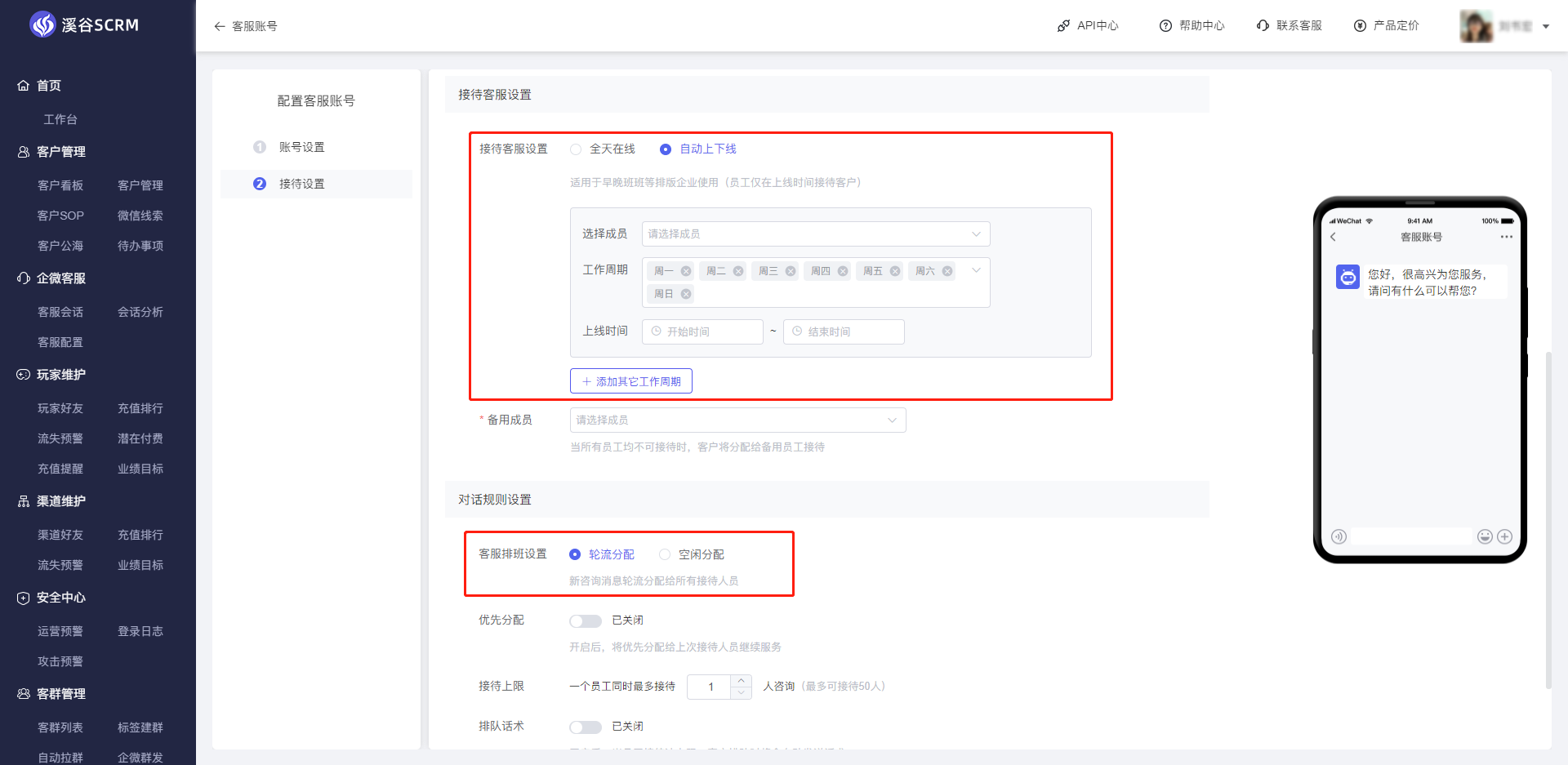Click 添加其它工作周期 button
This screenshot has height=765, width=1568.
tap(631, 381)
